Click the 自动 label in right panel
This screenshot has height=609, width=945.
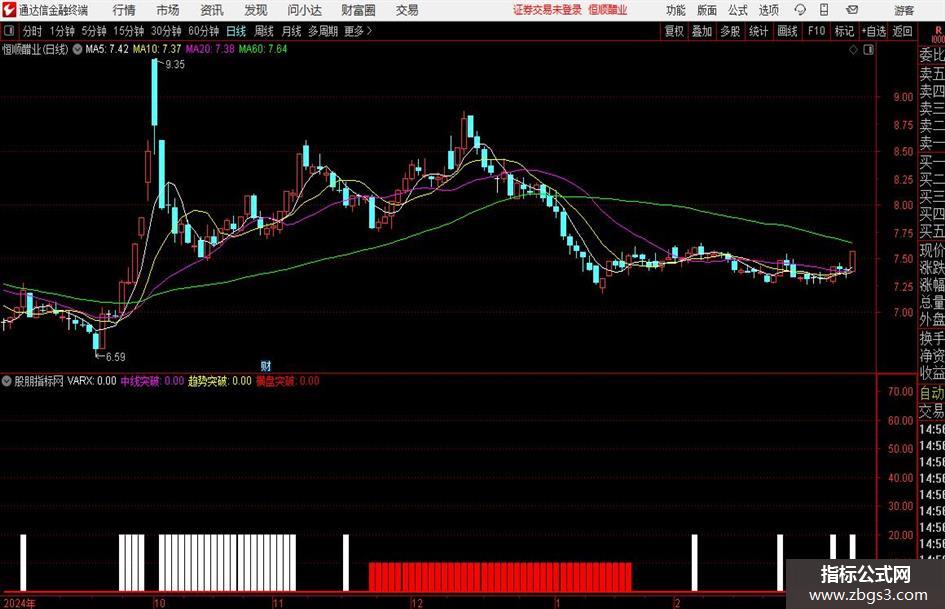pos(932,393)
